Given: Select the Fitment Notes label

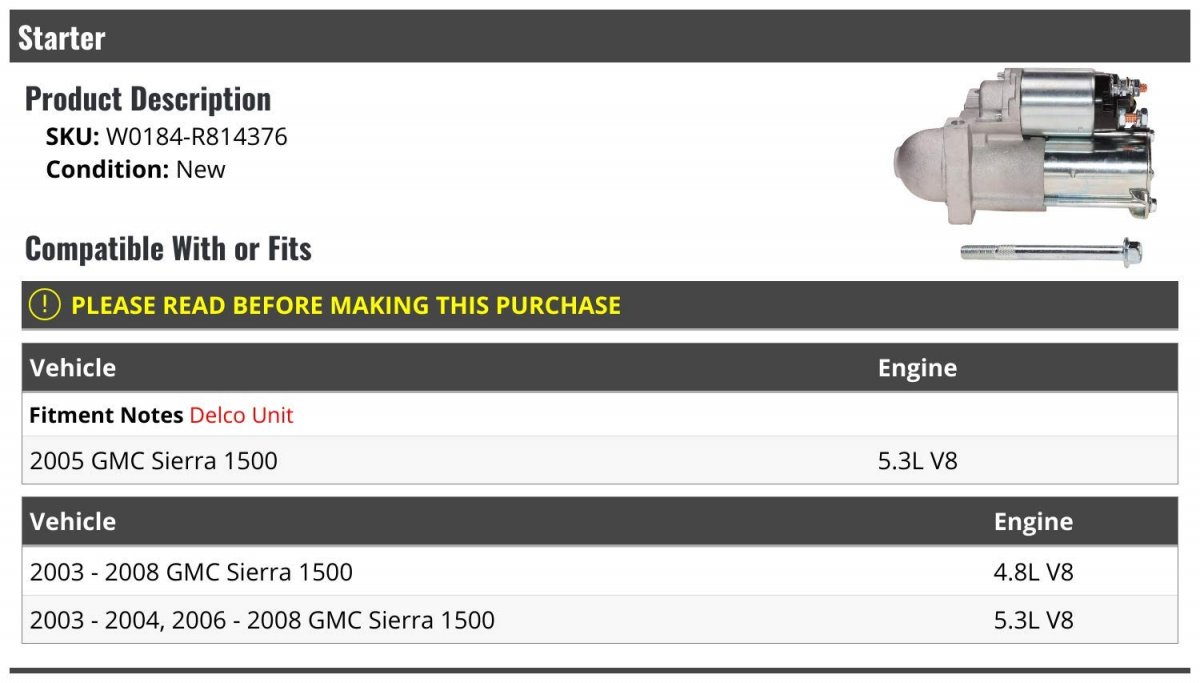Looking at the screenshot, I should tap(106, 415).
